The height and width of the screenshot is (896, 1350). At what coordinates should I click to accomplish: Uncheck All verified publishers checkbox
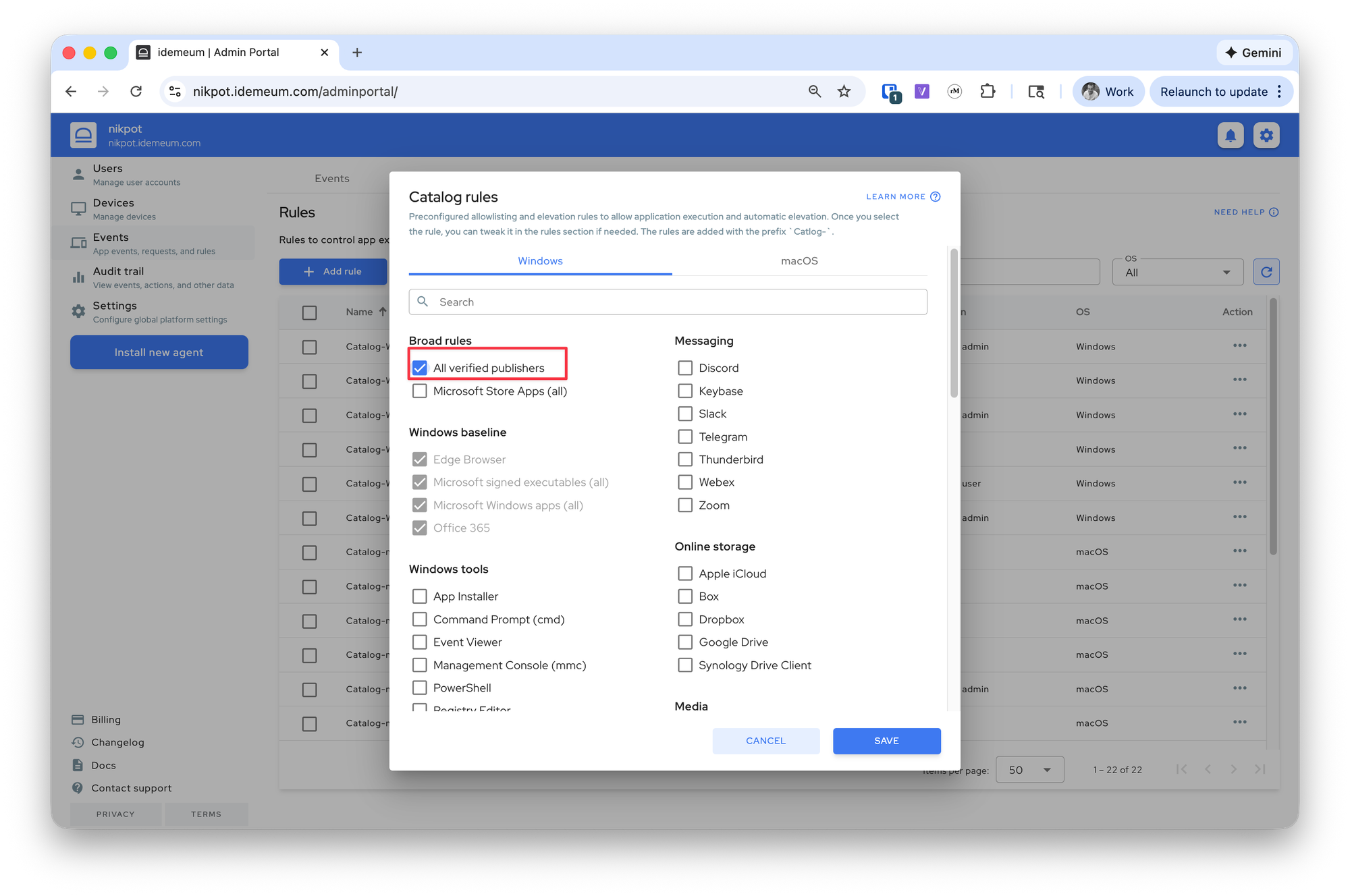click(420, 368)
